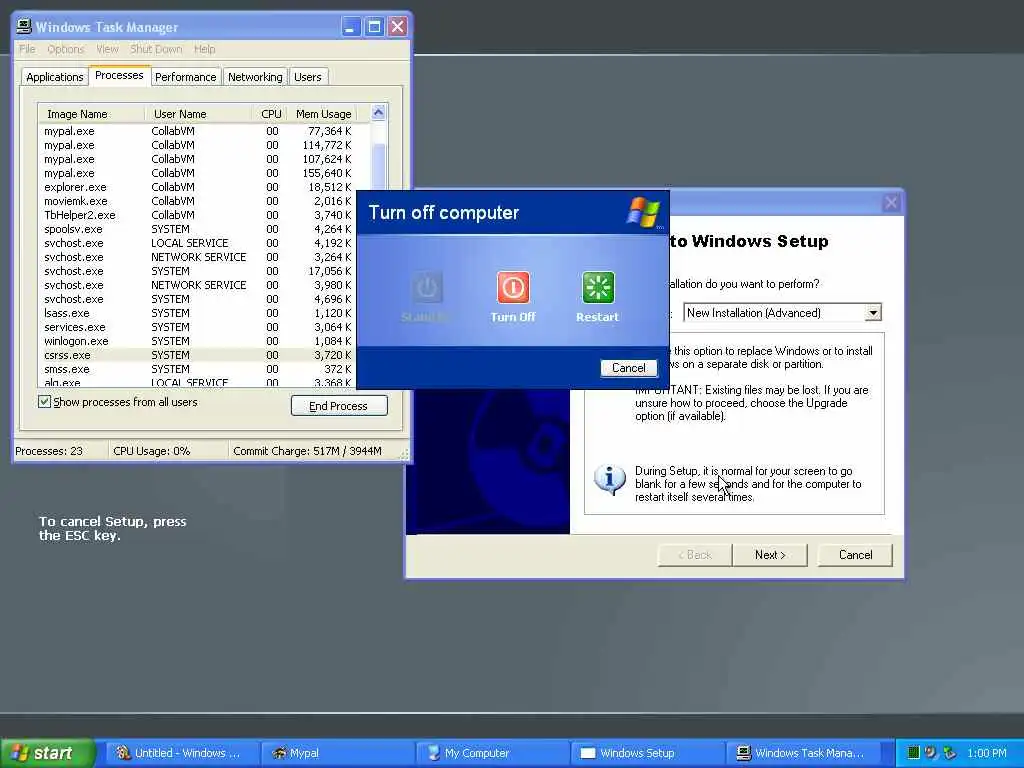Click the End Process button

[339, 406]
